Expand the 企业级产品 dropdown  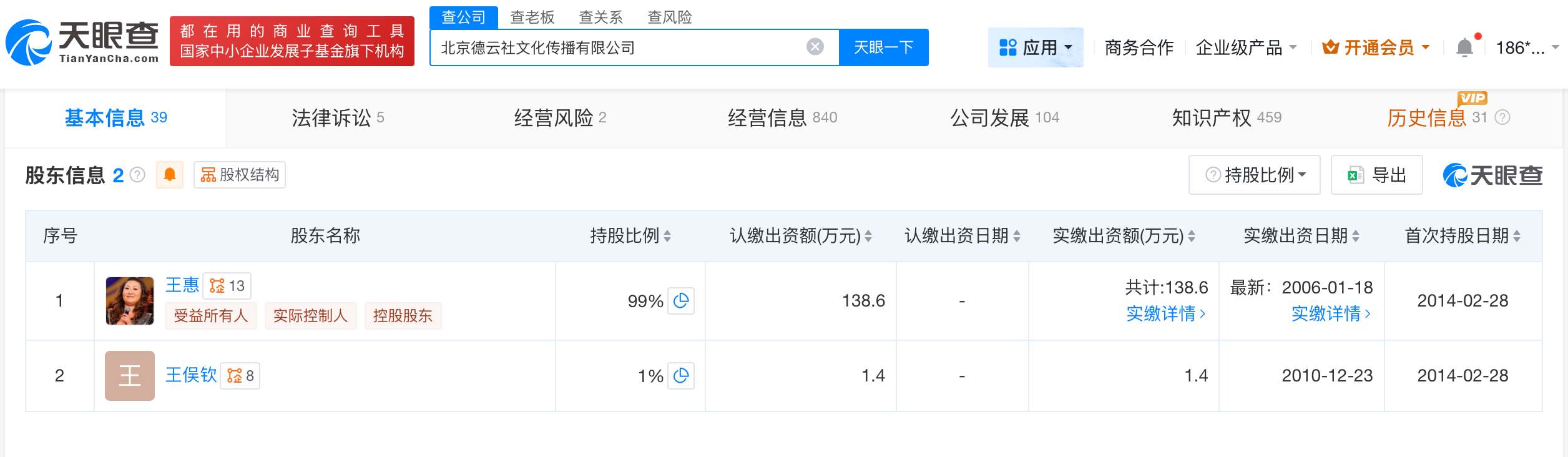click(x=1246, y=47)
